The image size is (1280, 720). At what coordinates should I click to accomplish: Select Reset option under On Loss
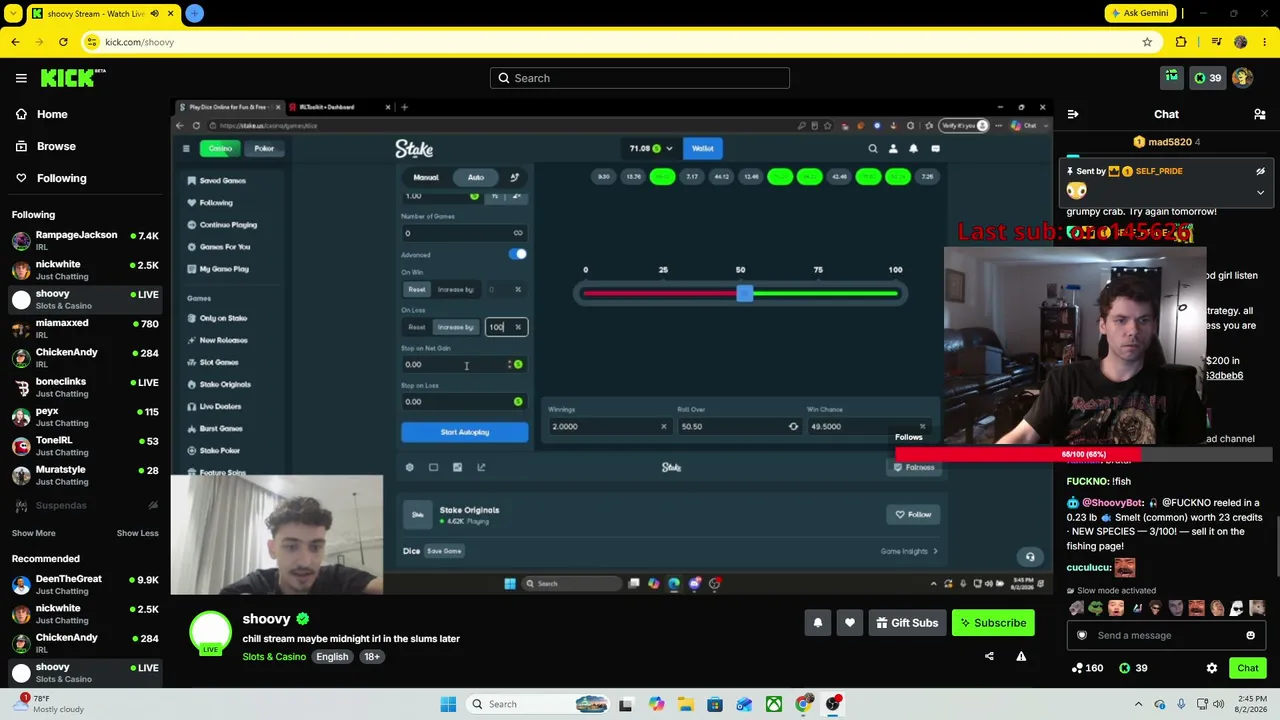point(417,327)
